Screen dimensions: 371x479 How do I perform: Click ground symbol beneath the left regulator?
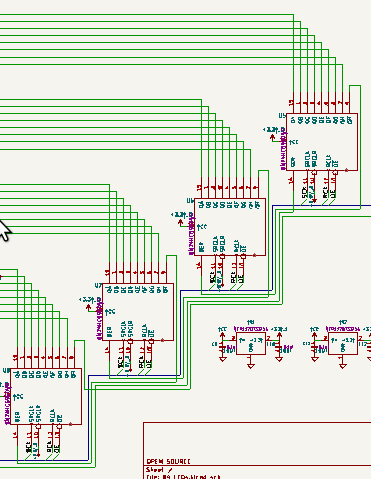click(251, 365)
